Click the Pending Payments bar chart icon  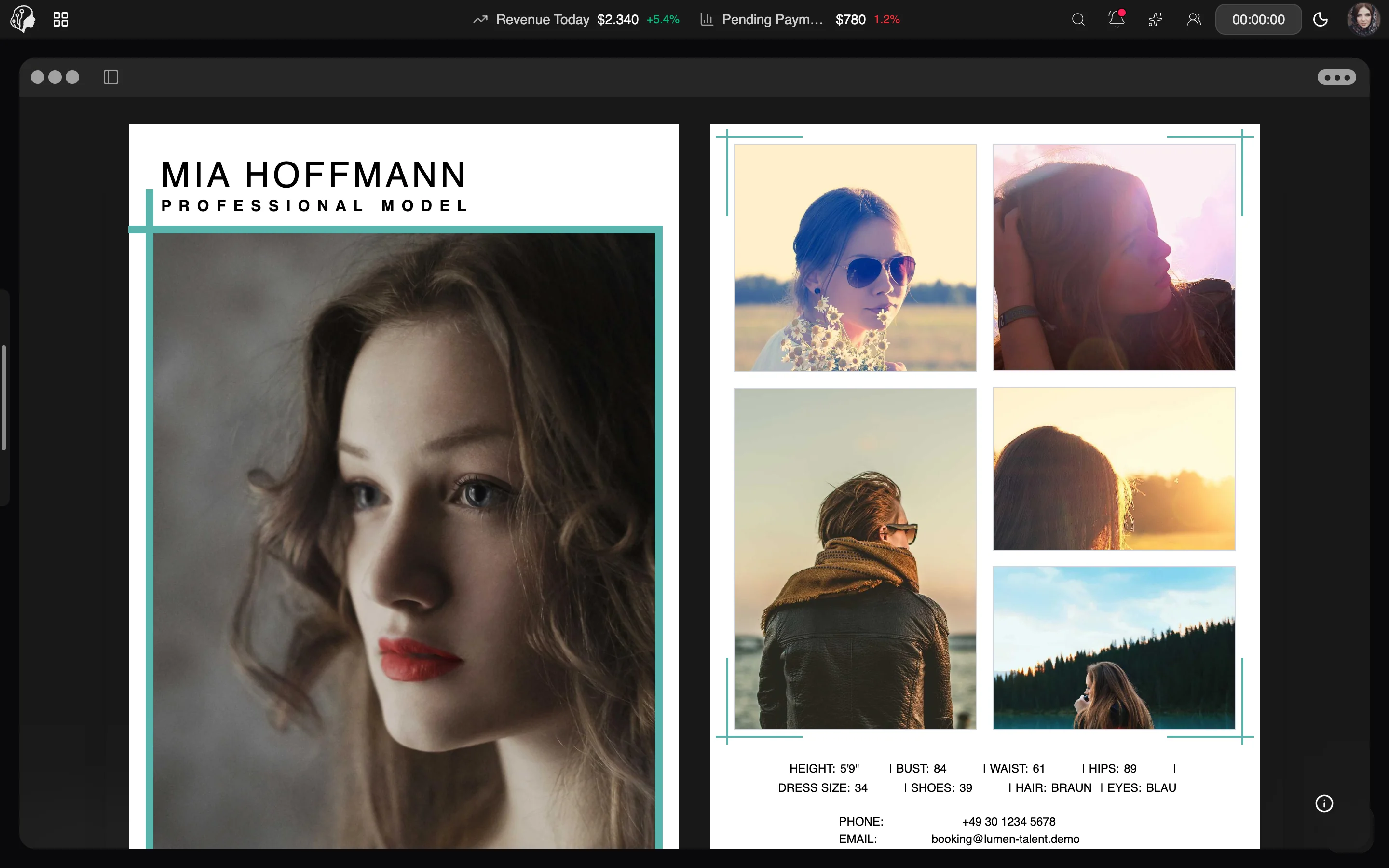pyautogui.click(x=707, y=19)
